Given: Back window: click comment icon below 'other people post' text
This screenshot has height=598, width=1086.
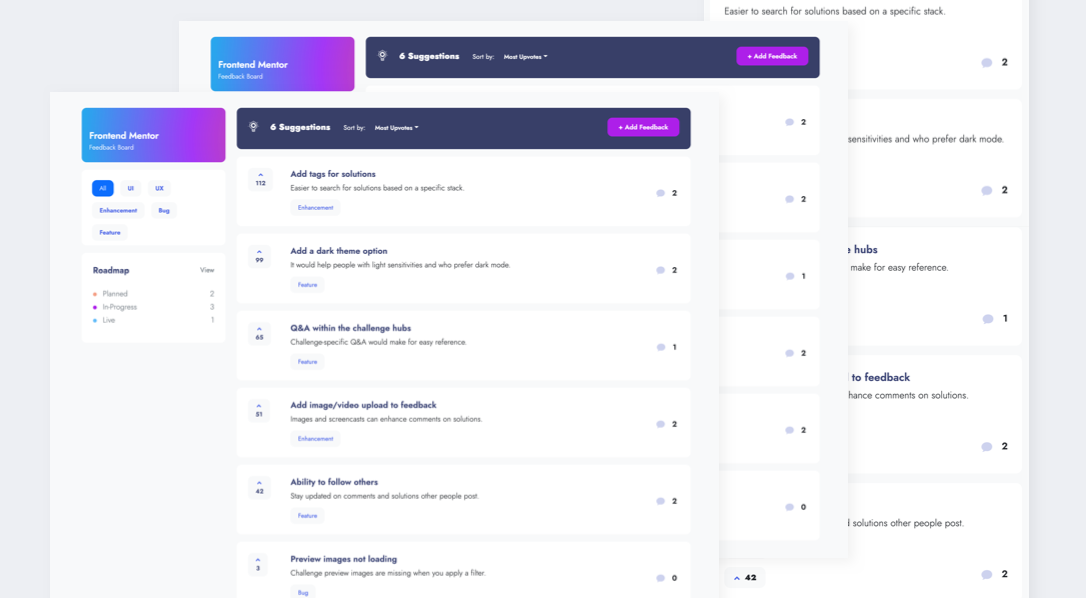Looking at the screenshot, I should (987, 574).
